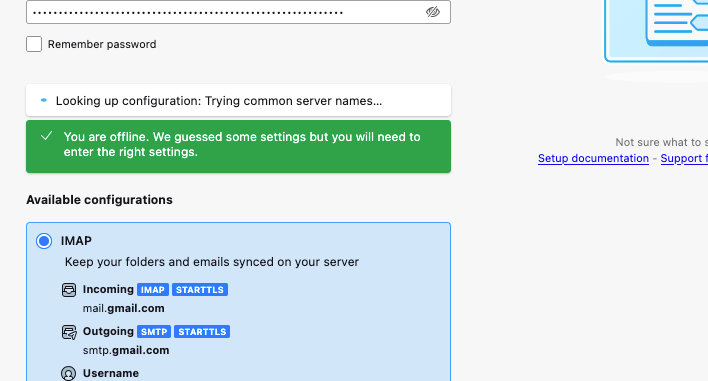Click the IMAP option title text
This screenshot has width=708, height=381.
(76, 241)
